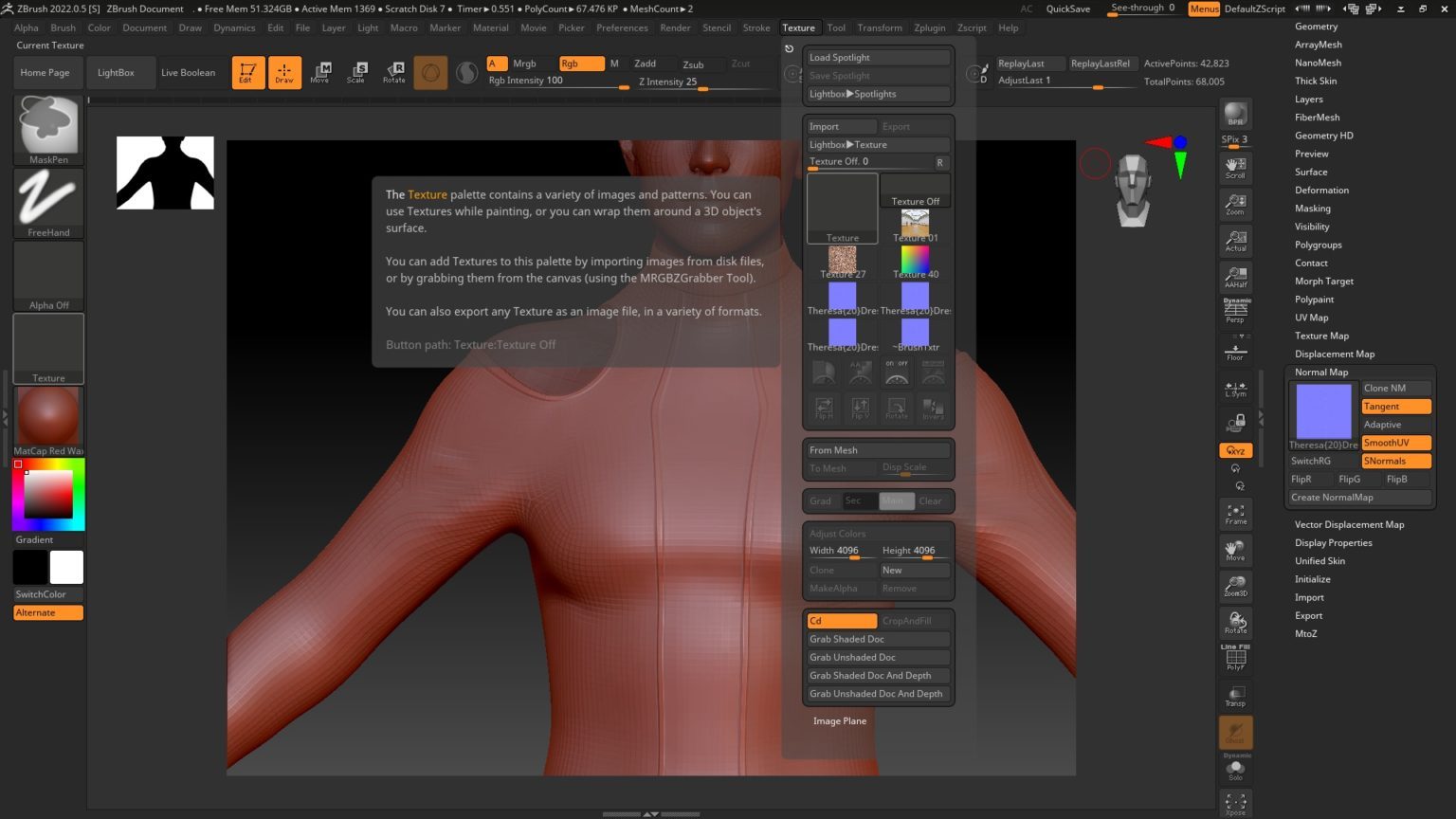Expand the Layers subpalette
The height and width of the screenshot is (819, 1456).
(x=1308, y=99)
